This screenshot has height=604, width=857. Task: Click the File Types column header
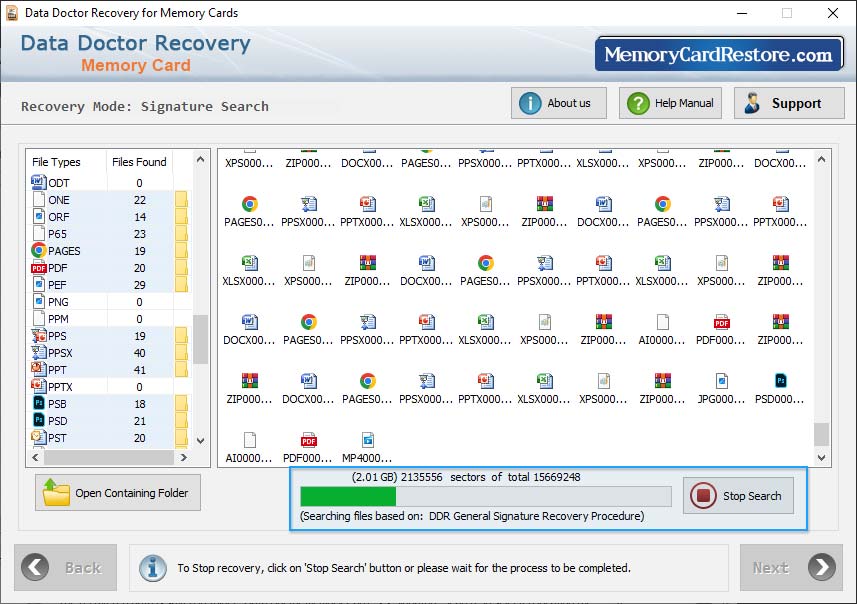coord(56,162)
